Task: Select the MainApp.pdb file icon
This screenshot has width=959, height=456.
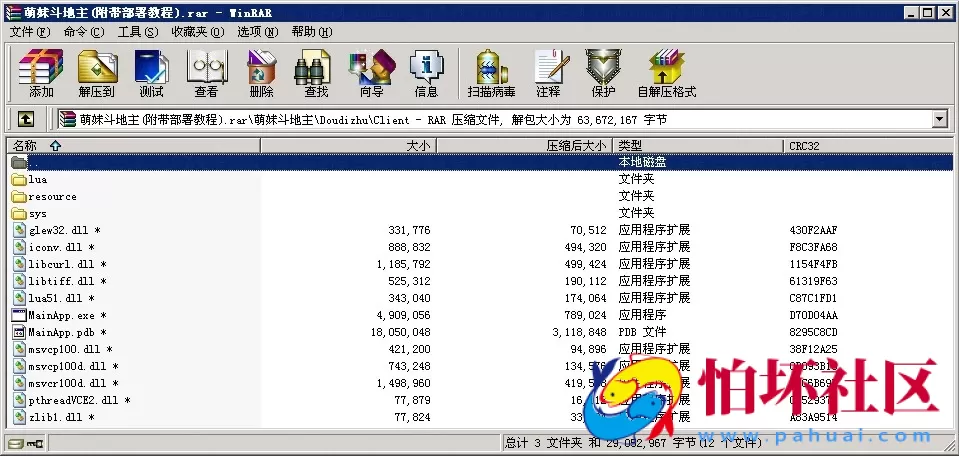Action: 19,333
